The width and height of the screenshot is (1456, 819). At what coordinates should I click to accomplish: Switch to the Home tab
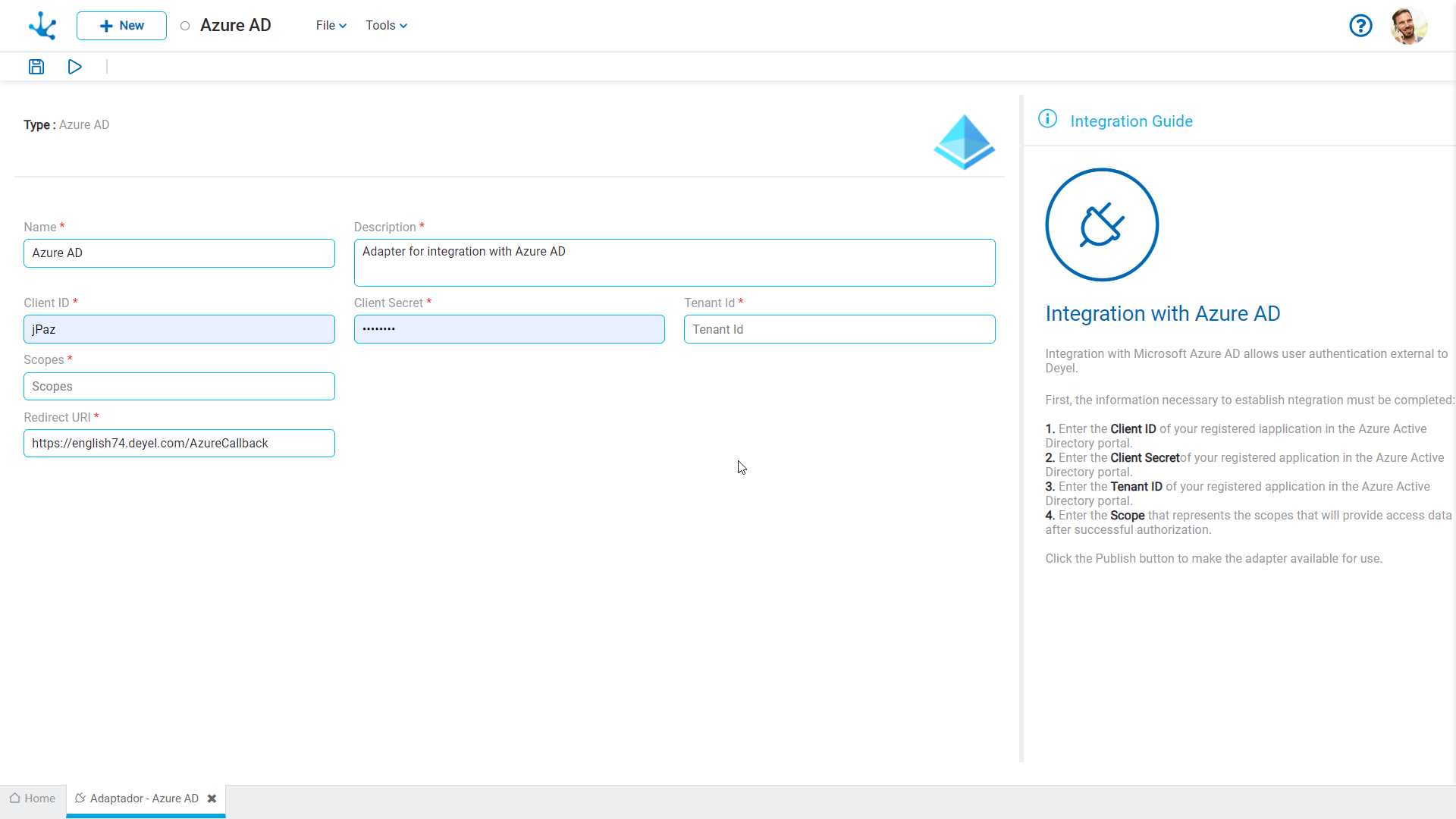click(33, 799)
